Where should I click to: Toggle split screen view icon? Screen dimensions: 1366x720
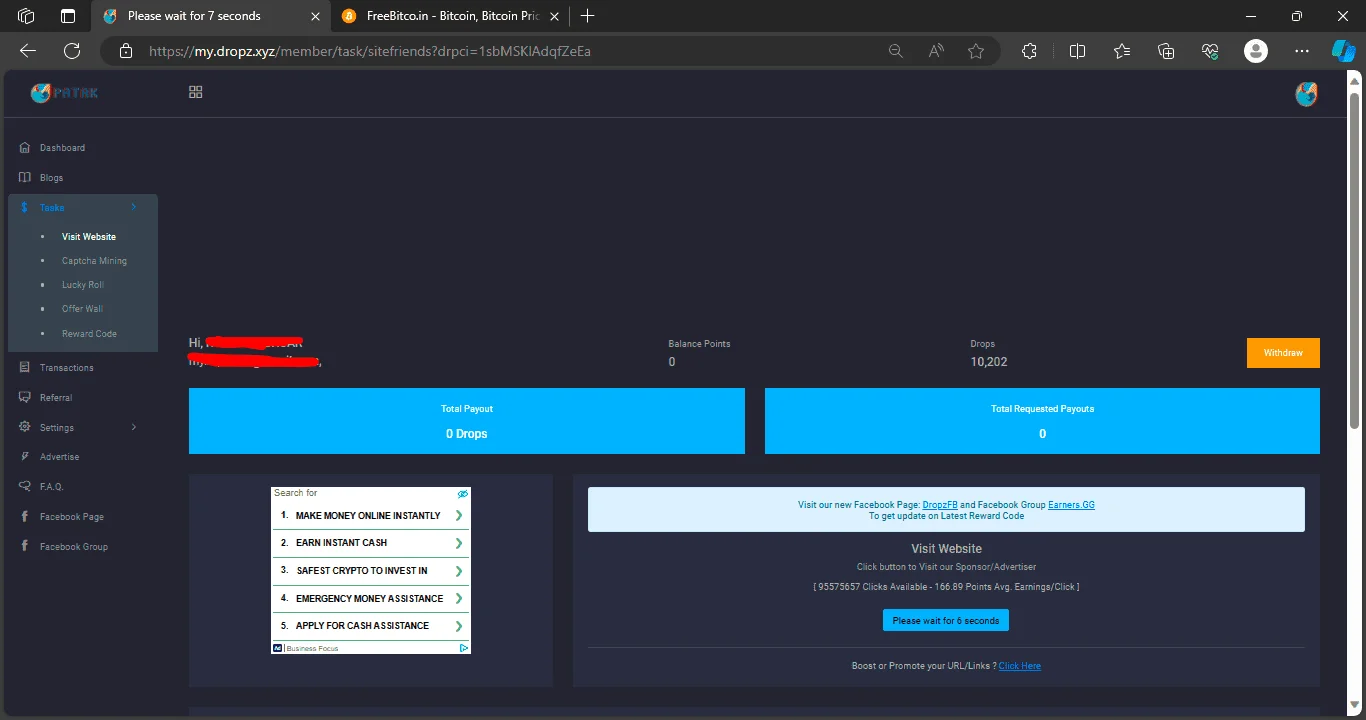(1077, 51)
